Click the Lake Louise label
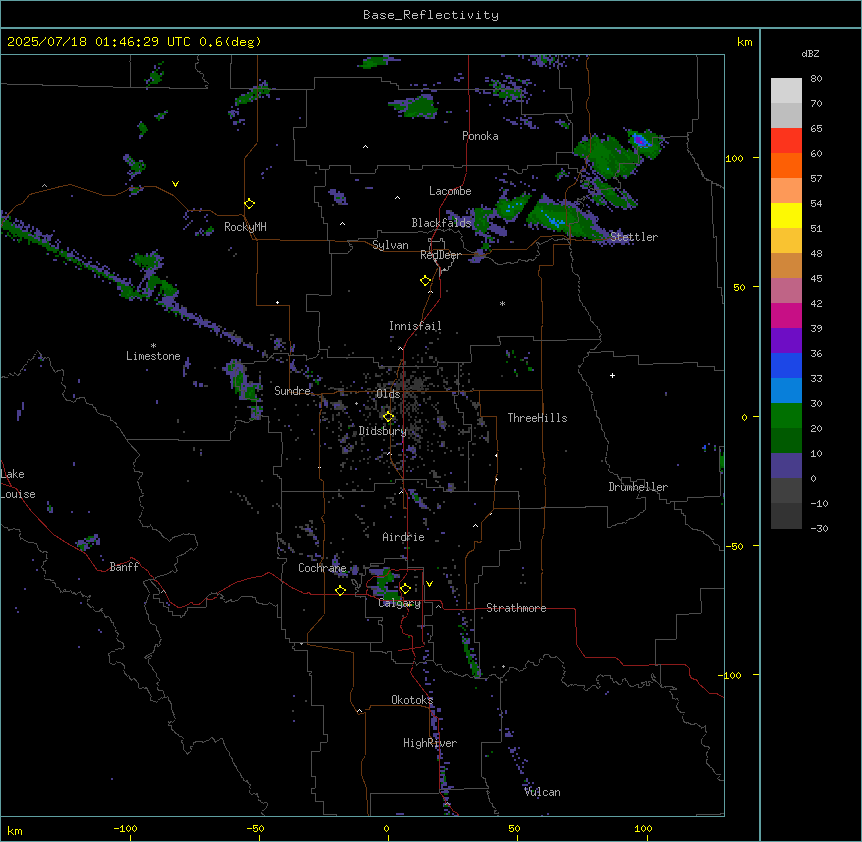 [18, 484]
